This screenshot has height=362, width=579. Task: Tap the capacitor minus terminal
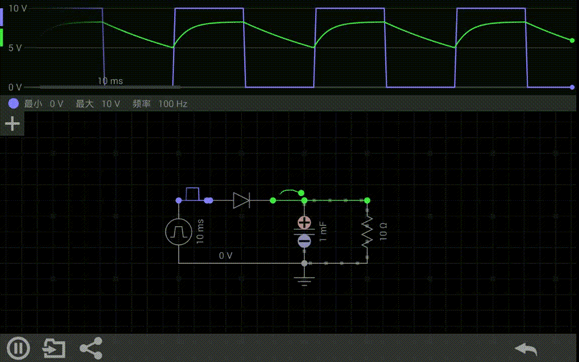tap(304, 241)
